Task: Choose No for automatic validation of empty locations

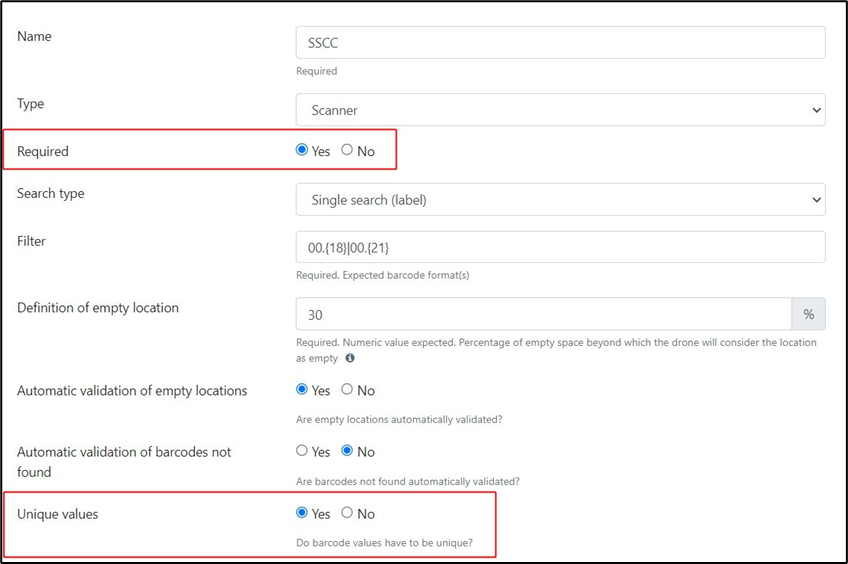Action: point(347,389)
